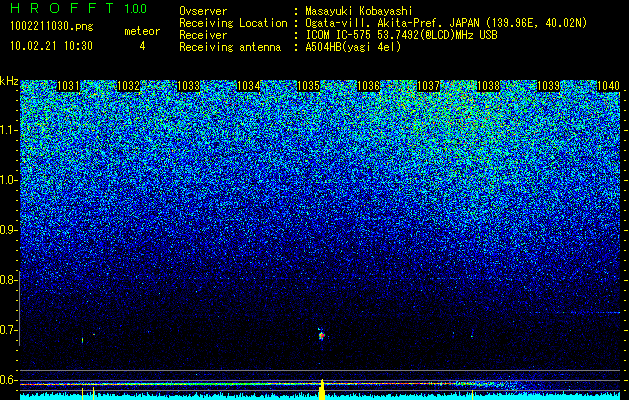629x400 pixels.
Task: Click the meteor label
Action: [142, 31]
